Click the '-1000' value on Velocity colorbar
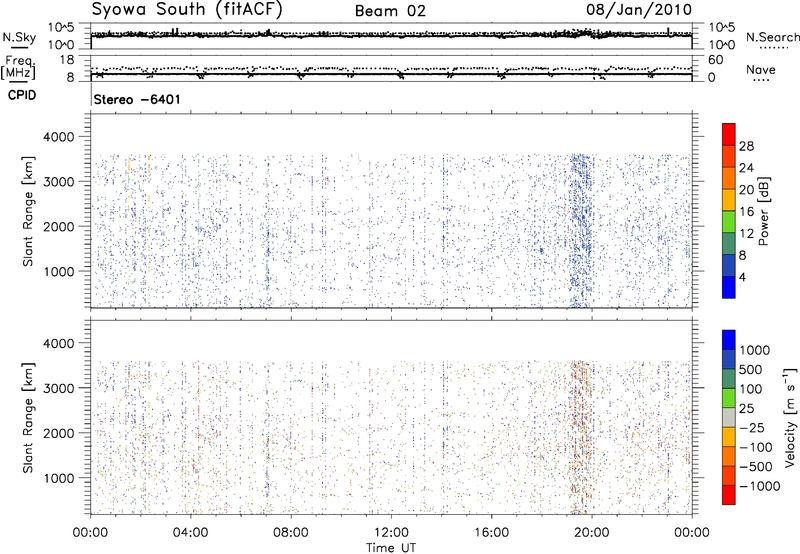Screen dimensions: 800x554 pos(759,486)
